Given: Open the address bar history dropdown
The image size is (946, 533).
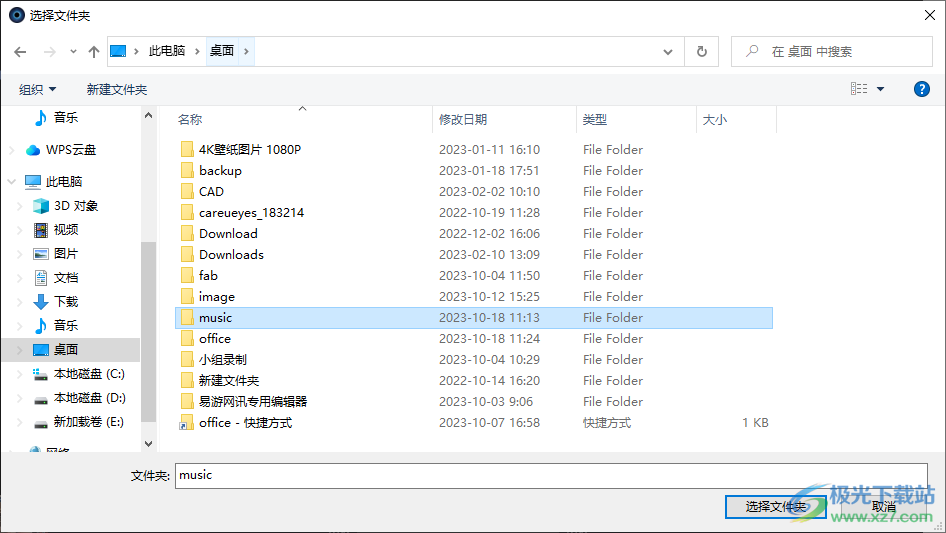Looking at the screenshot, I should pos(668,52).
